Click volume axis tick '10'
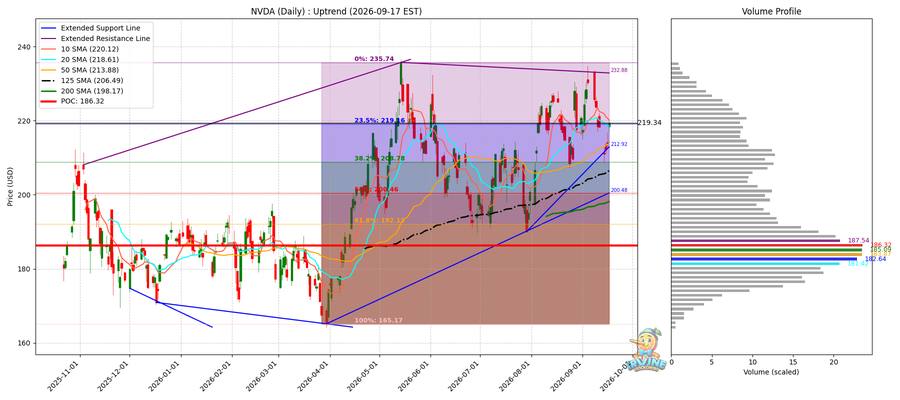Image resolution: width=900 pixels, height=400 pixels. [x=752, y=362]
